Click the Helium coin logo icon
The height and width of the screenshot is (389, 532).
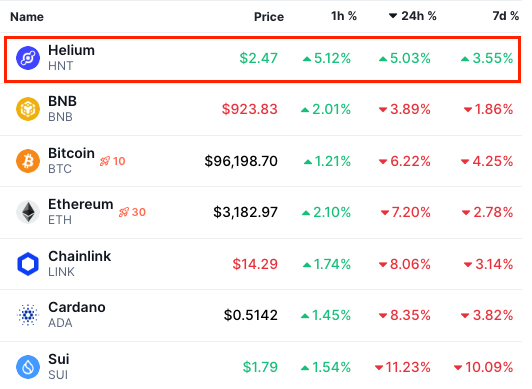click(28, 58)
